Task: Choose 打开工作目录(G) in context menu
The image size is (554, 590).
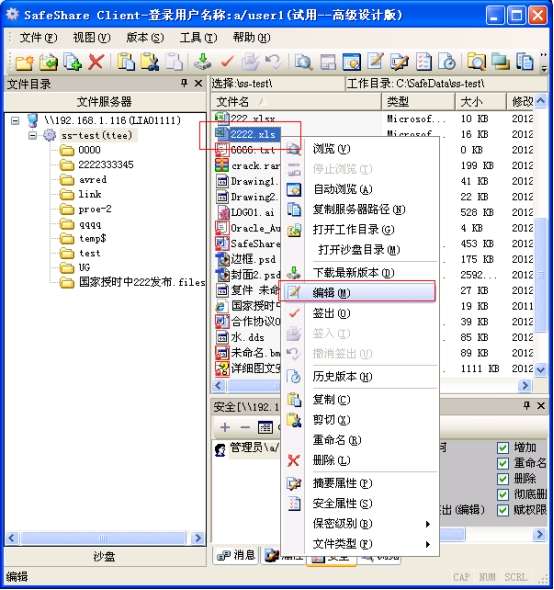Action: (x=359, y=230)
